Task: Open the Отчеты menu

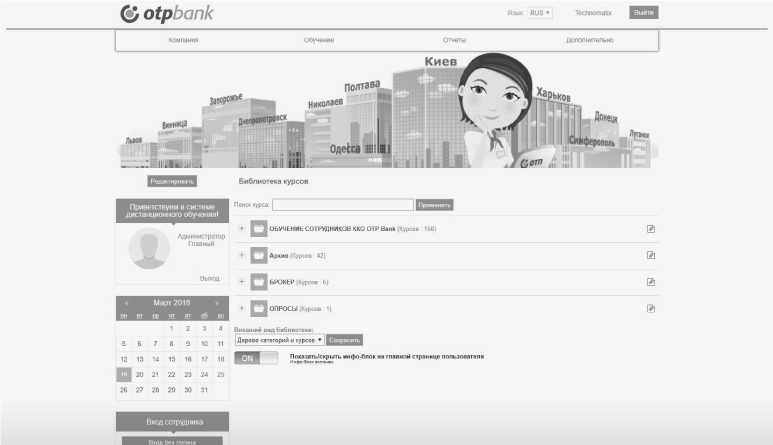Action: pos(454,40)
